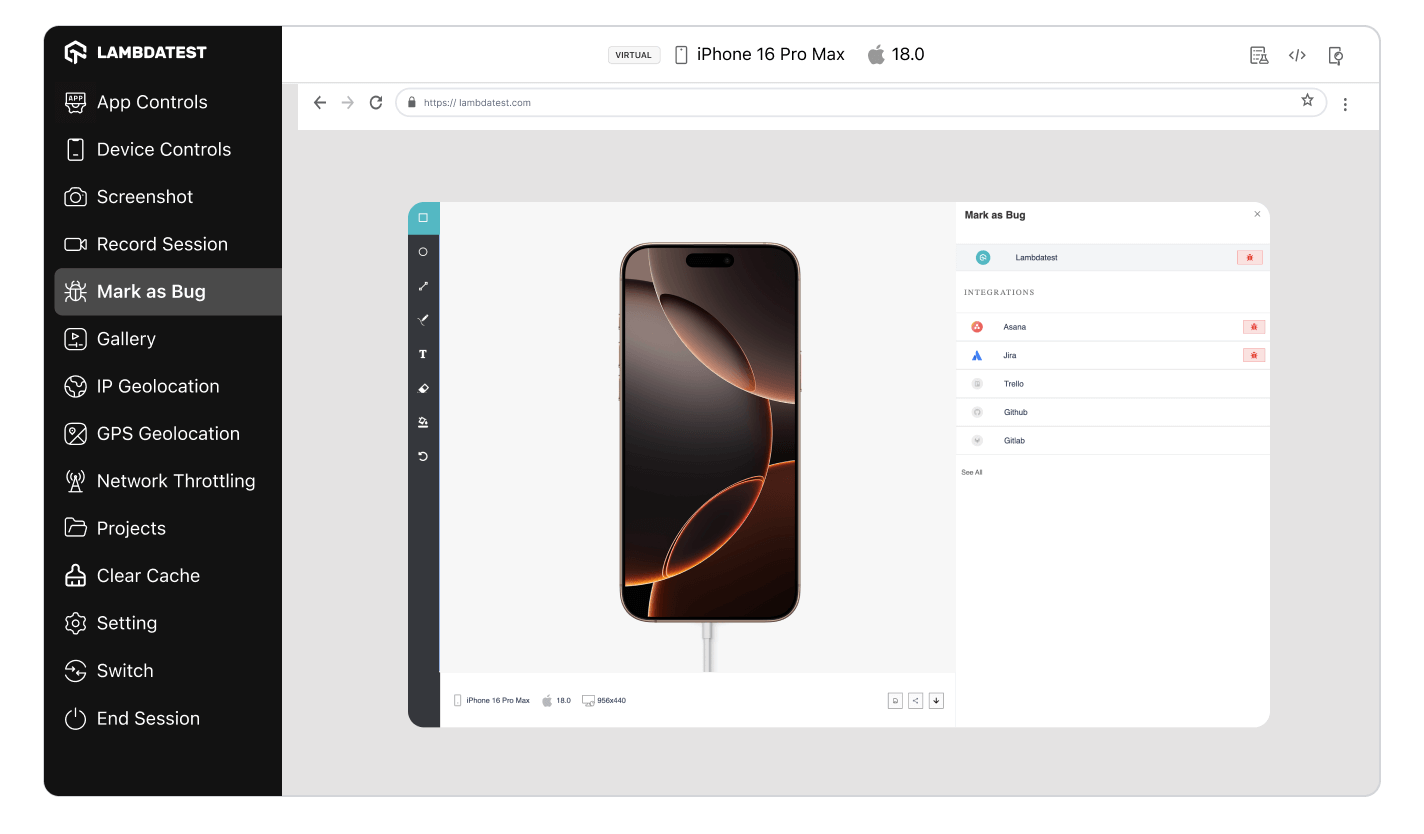Close the Mark as Bug panel
The width and height of the screenshot is (1424, 834).
point(1257,214)
